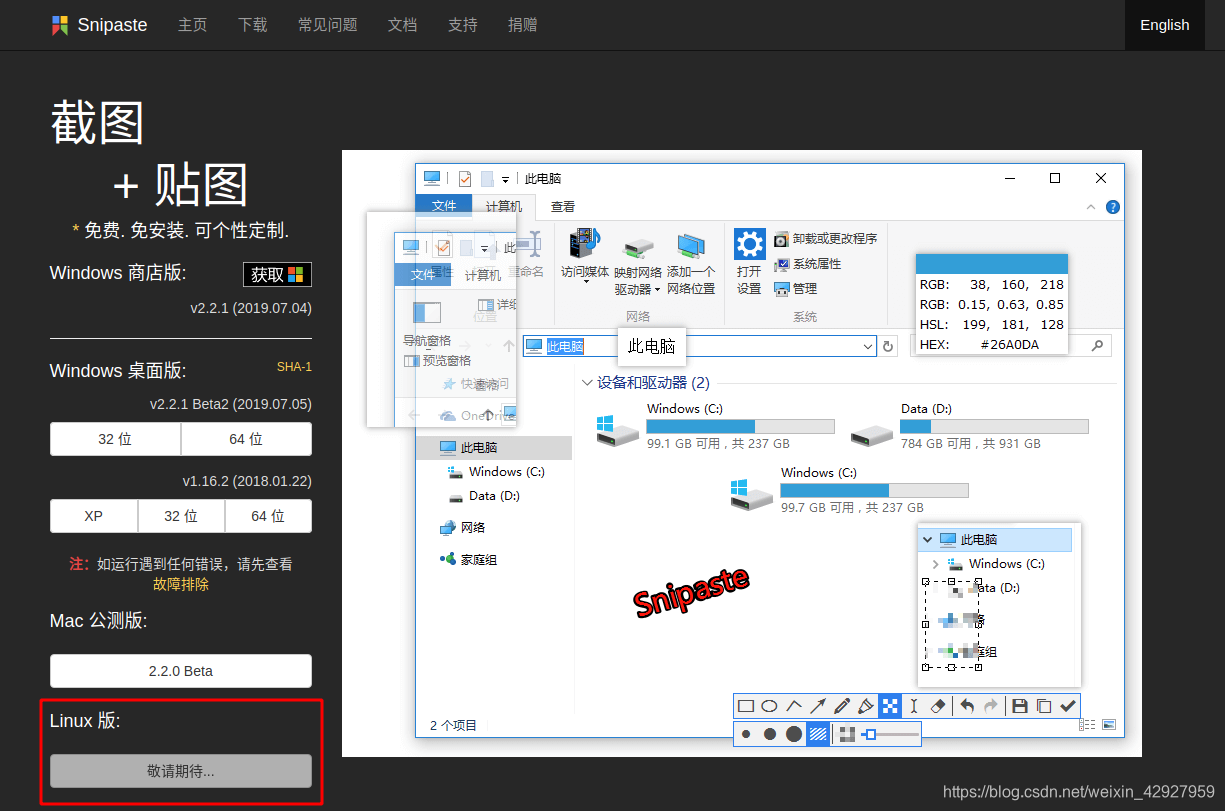Save the screenshot with floppy disk icon
This screenshot has width=1225, height=811.
(x=1020, y=706)
